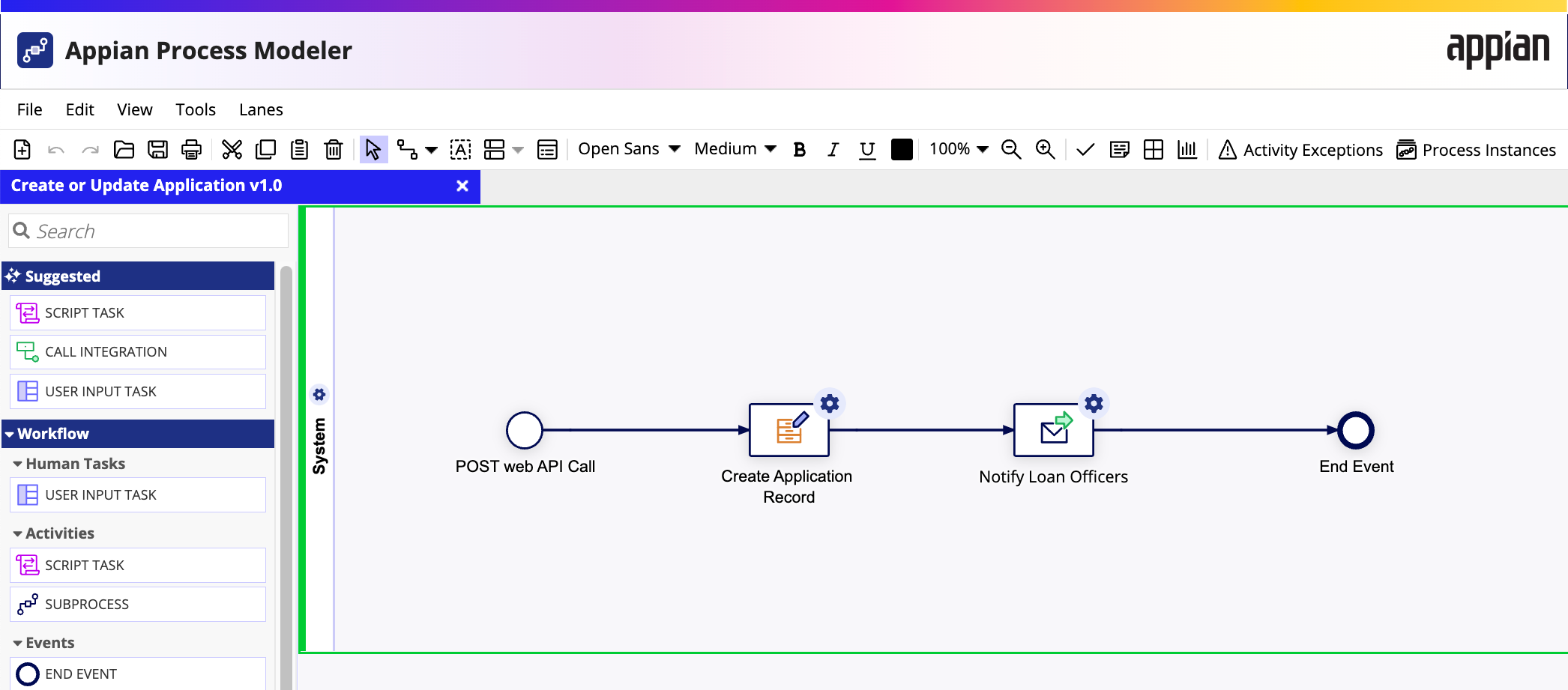Toggle italic text formatting
1568x690 pixels.
click(x=833, y=150)
